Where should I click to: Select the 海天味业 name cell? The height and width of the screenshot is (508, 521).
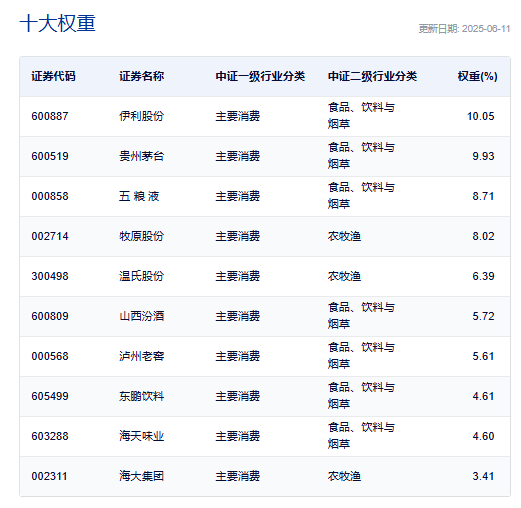pyautogui.click(x=142, y=436)
